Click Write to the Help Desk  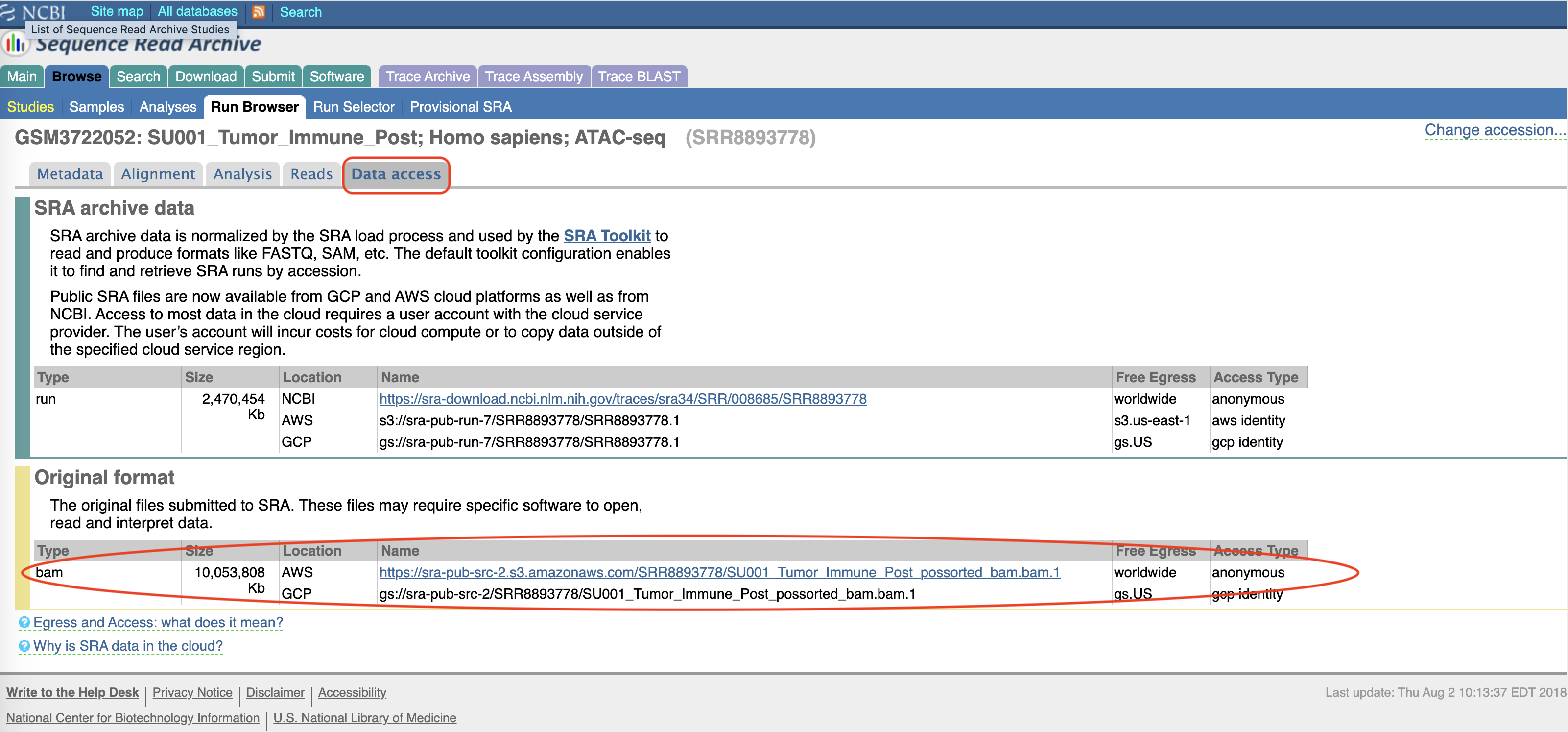coord(72,692)
